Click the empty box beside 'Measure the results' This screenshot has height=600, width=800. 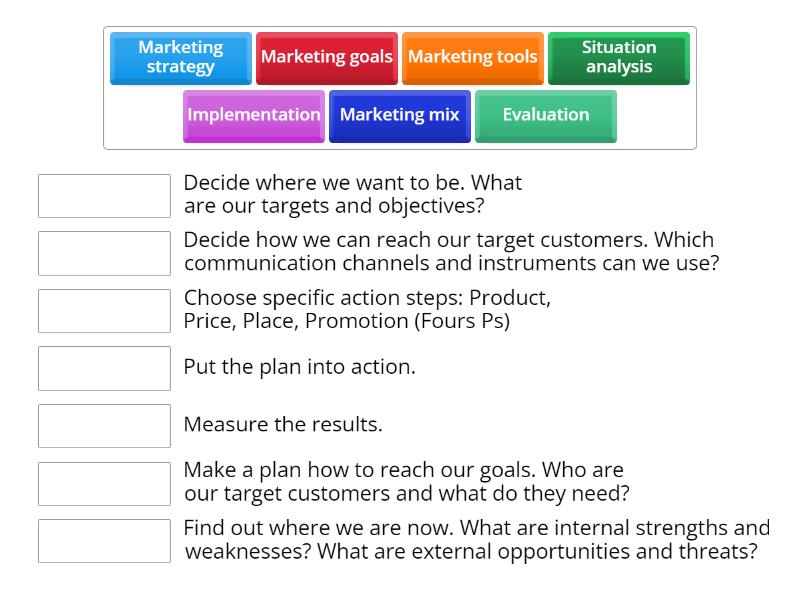[x=104, y=426]
